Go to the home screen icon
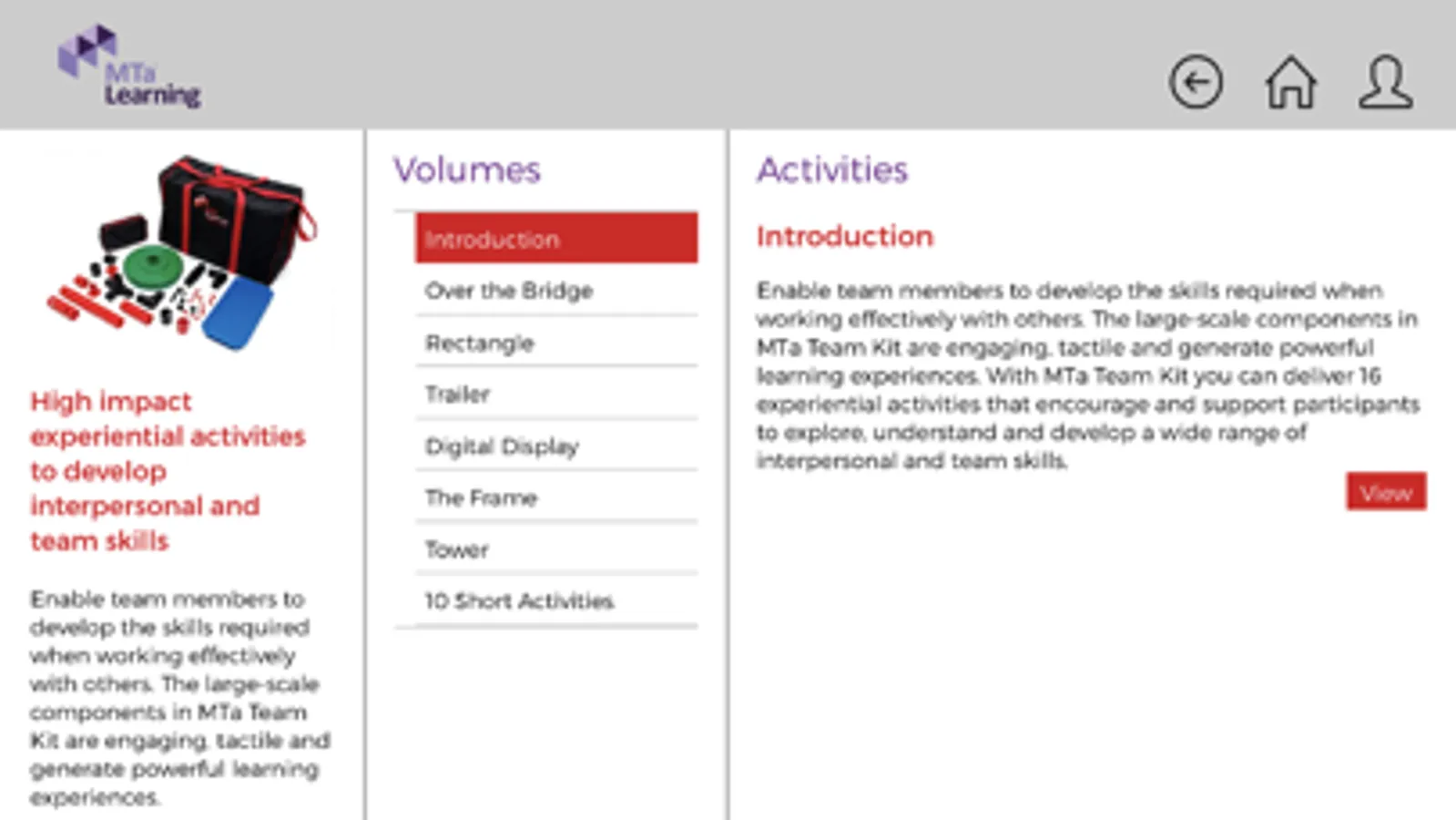 point(1290,83)
